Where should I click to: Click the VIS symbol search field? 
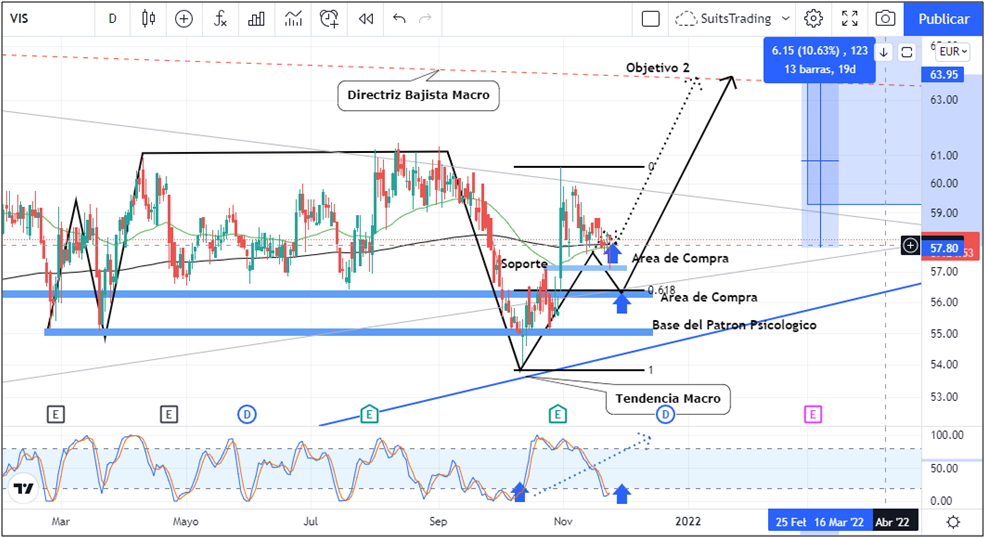40,18
